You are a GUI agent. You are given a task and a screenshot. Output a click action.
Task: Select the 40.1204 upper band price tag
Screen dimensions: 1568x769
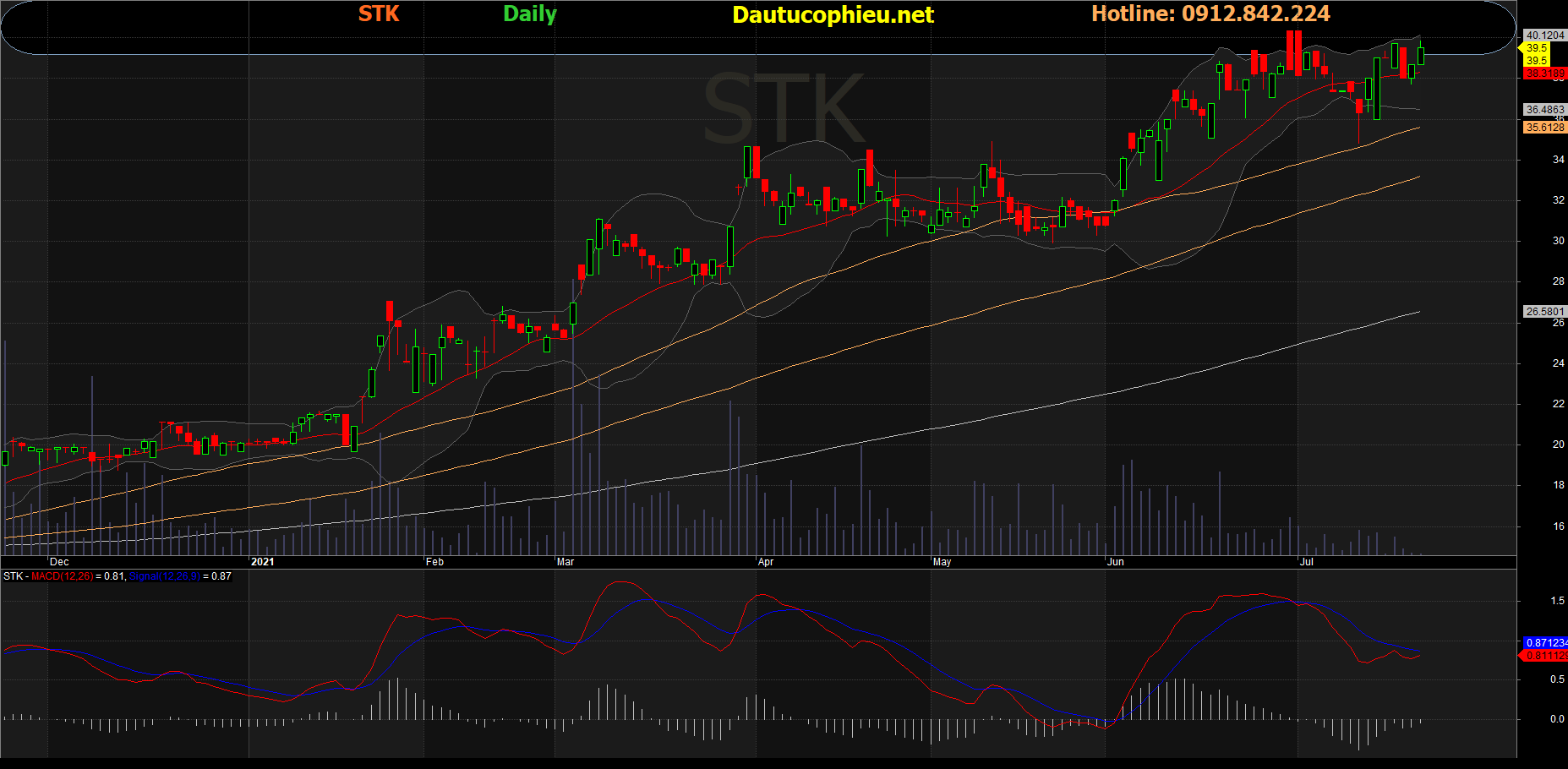1545,35
